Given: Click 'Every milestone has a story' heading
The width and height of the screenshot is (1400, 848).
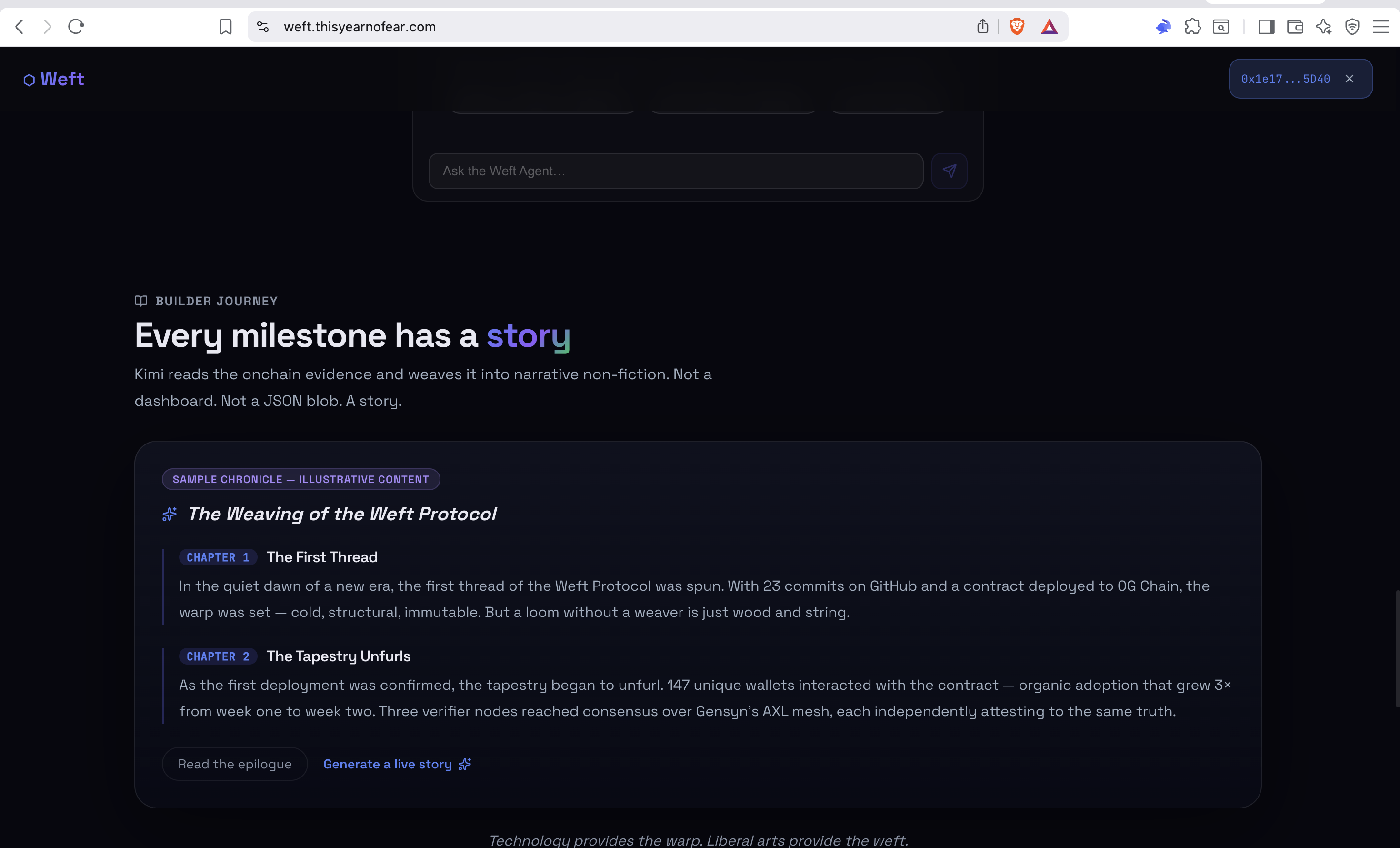Looking at the screenshot, I should 352,336.
